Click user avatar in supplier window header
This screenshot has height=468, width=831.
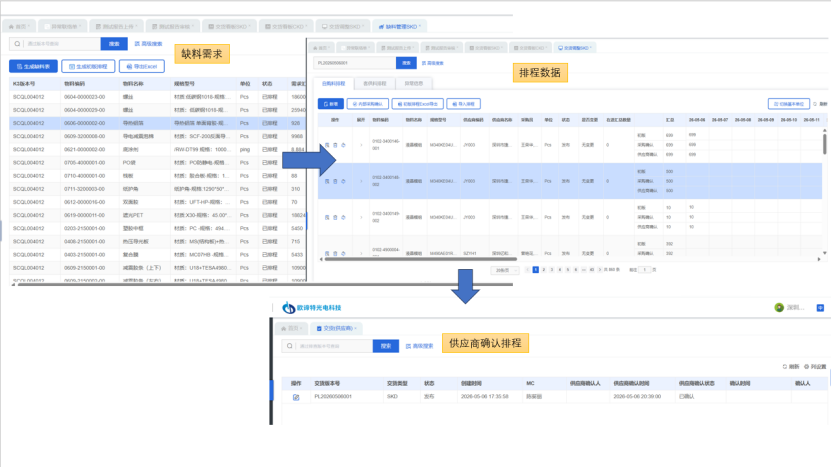pos(779,307)
